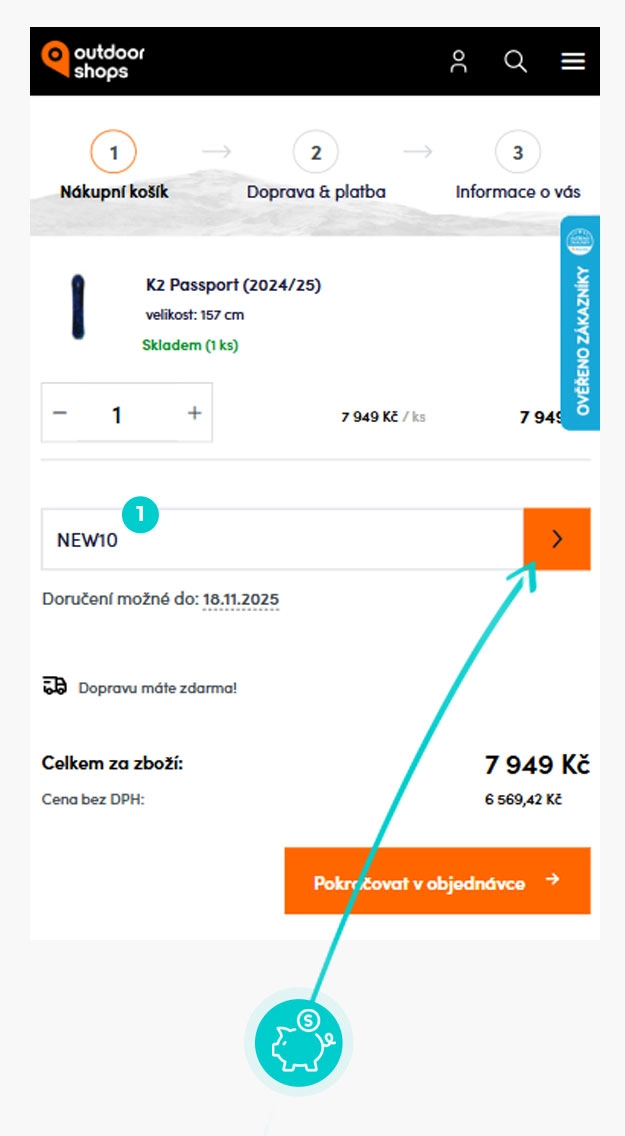Go to step 3 Informace o vás
This screenshot has width=625, height=1136.
518,153
